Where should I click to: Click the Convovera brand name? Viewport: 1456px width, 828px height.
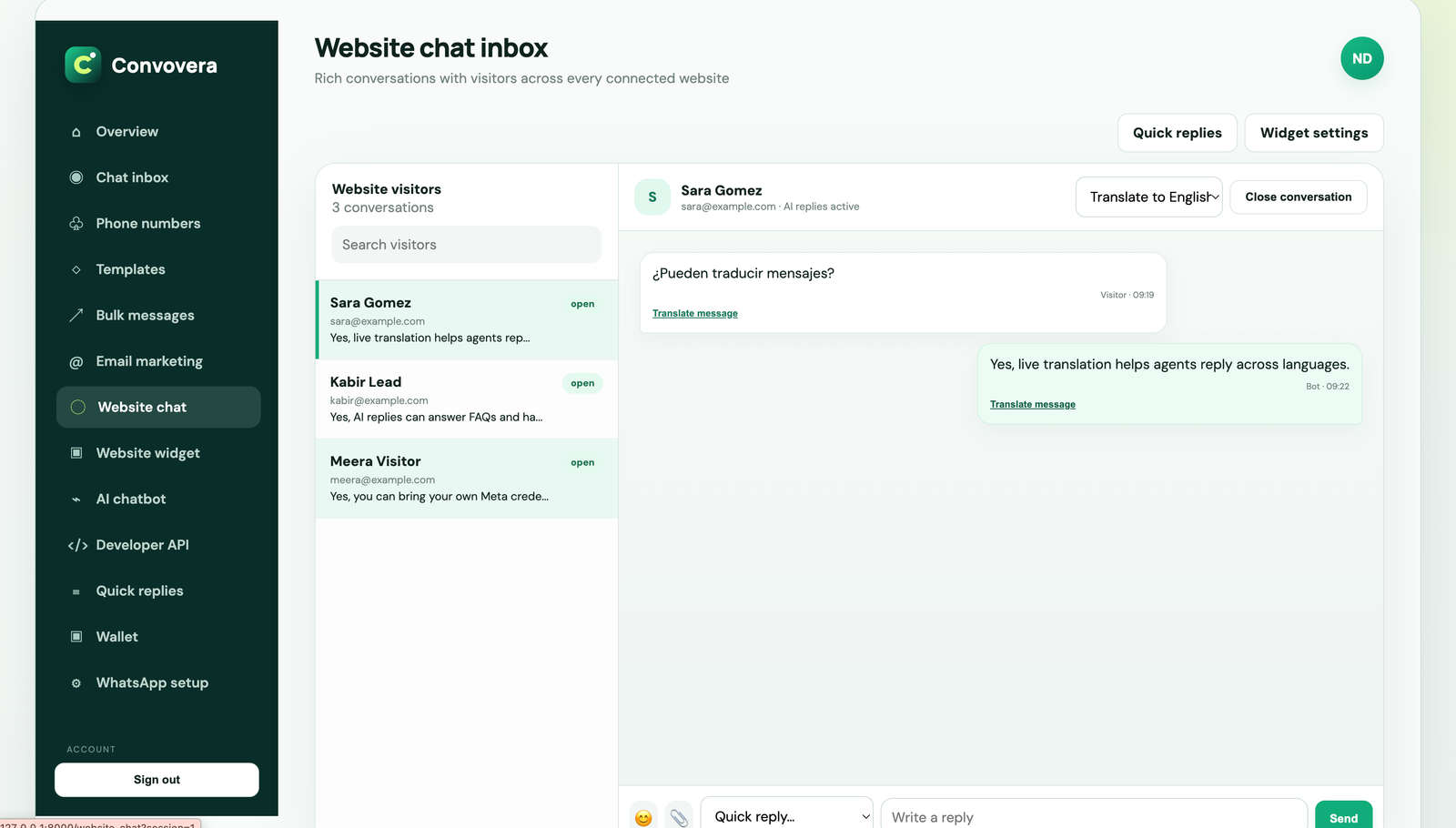coord(164,66)
